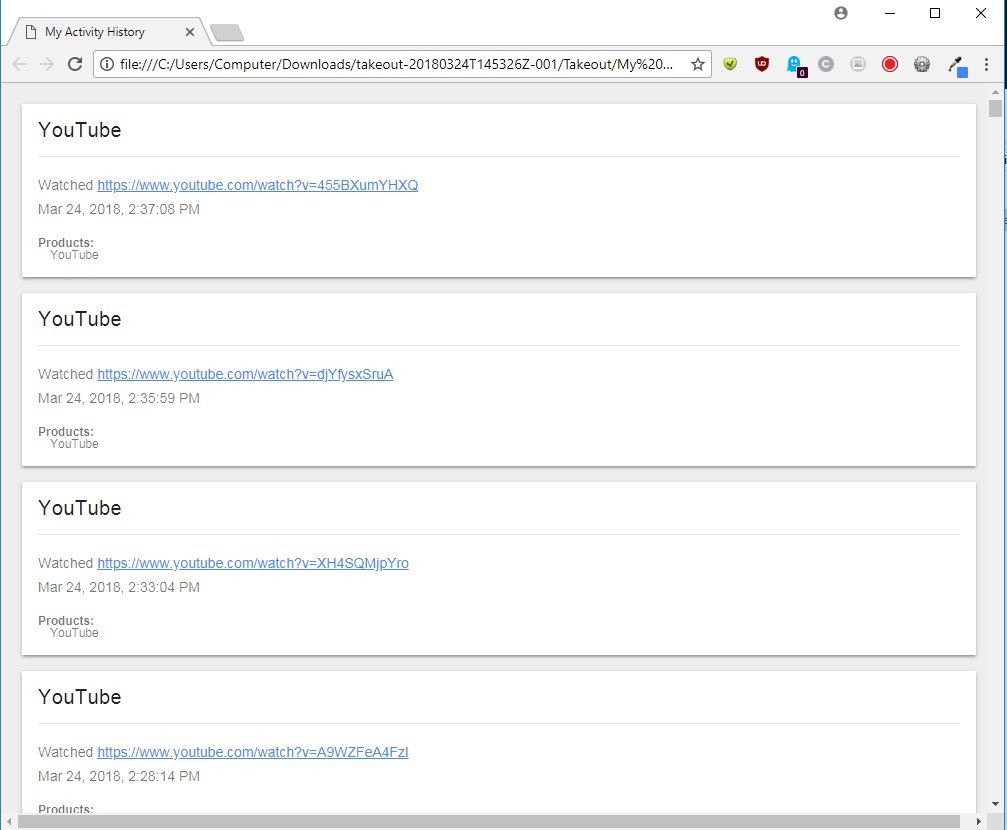Select the My Activity History tab
This screenshot has height=830, width=1007.
pyautogui.click(x=107, y=32)
